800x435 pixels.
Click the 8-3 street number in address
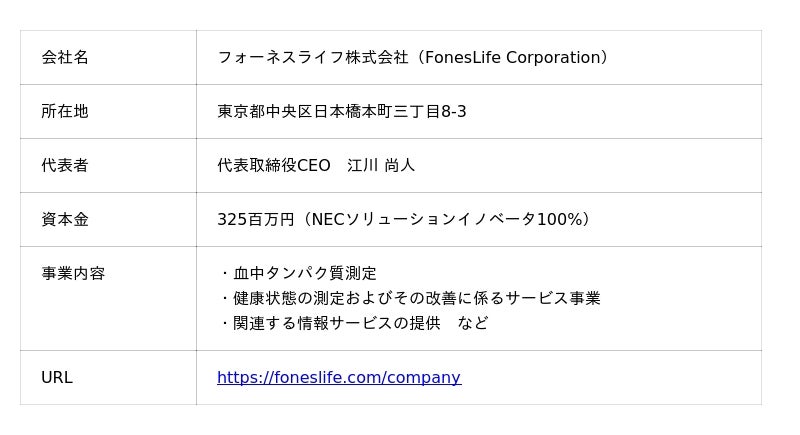[x=454, y=112]
